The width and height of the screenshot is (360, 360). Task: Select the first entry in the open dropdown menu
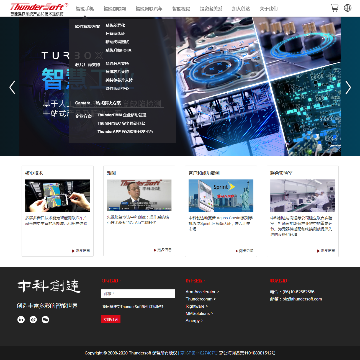click(x=115, y=25)
